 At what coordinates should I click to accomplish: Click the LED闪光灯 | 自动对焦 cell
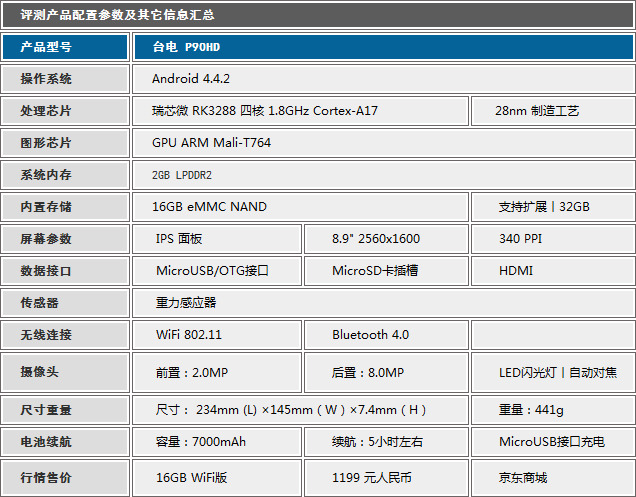(x=553, y=372)
